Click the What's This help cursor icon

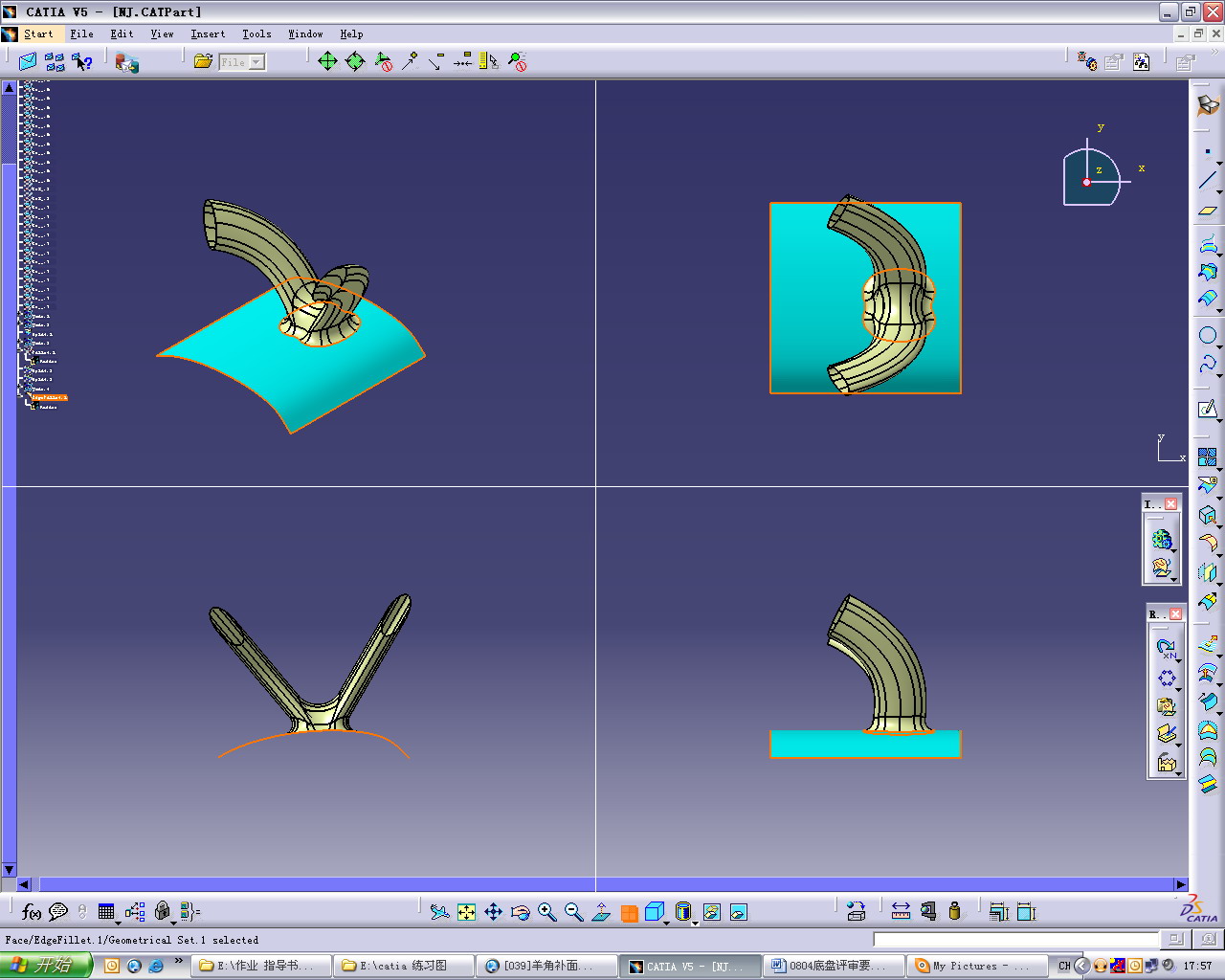pos(82,61)
